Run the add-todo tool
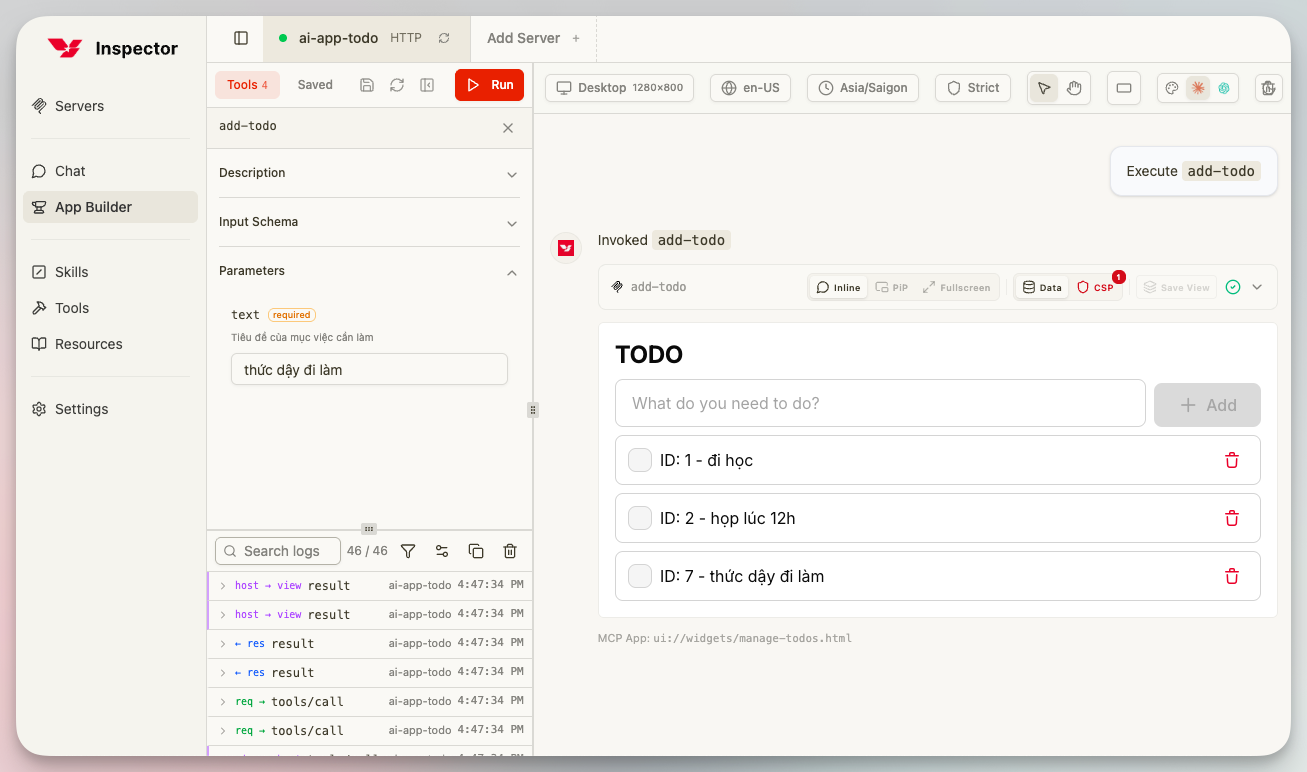Viewport: 1307px width, 772px height. [x=489, y=85]
